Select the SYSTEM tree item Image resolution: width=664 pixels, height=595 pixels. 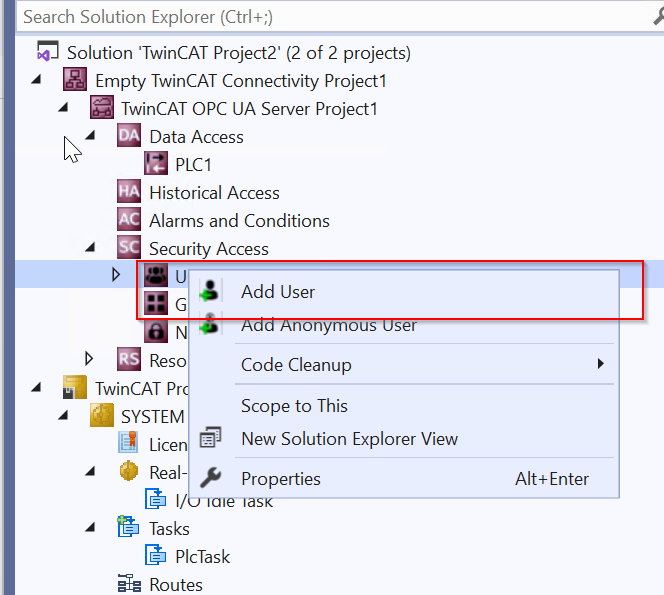tap(152, 416)
